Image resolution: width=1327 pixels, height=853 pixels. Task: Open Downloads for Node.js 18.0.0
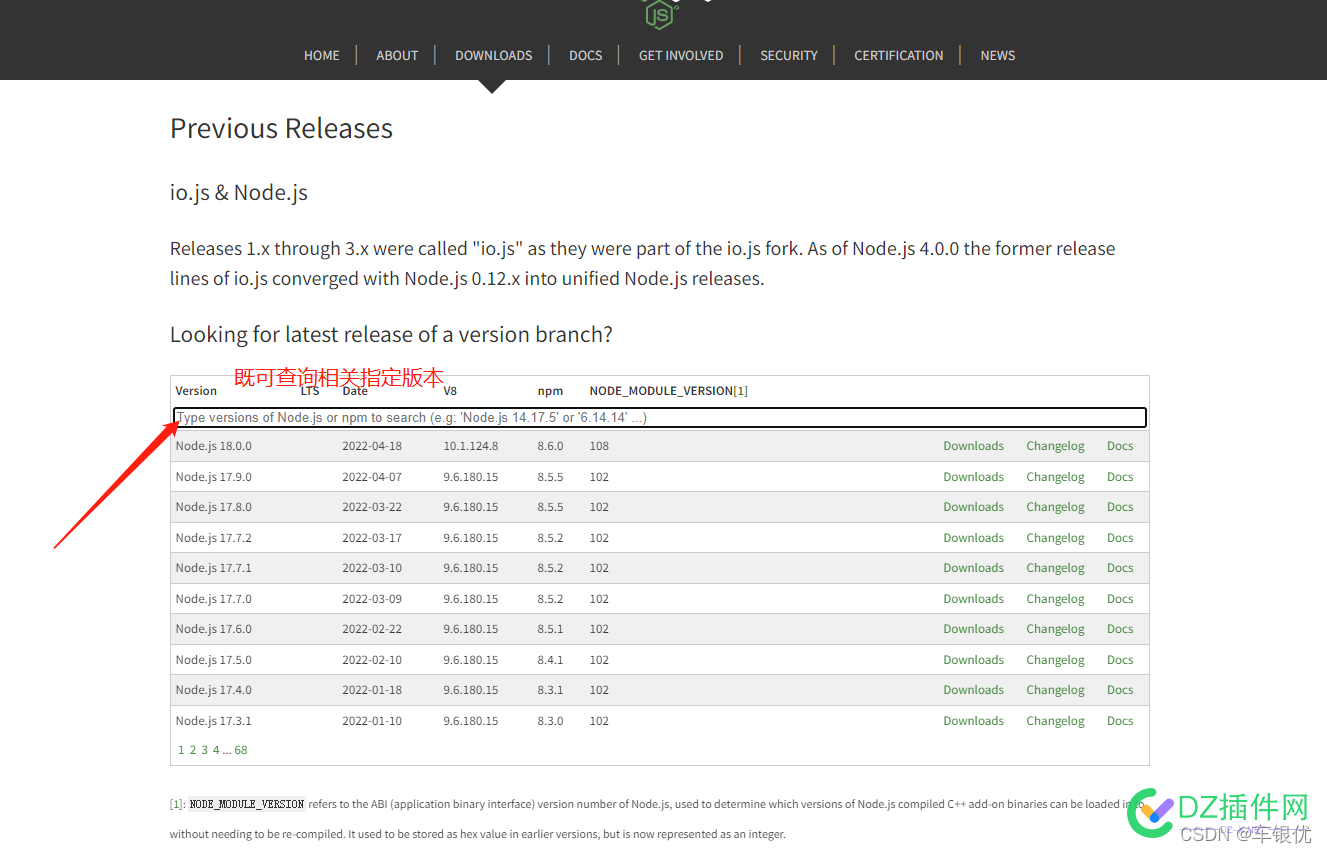point(974,446)
